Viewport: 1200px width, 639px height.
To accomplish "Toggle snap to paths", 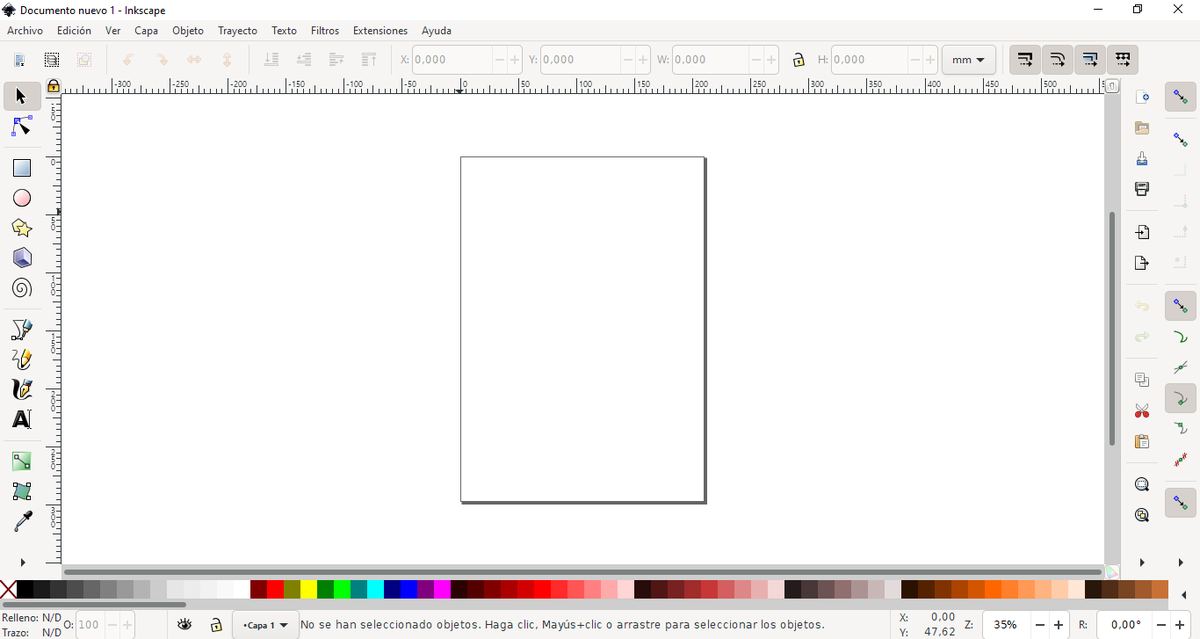I will (1181, 337).
